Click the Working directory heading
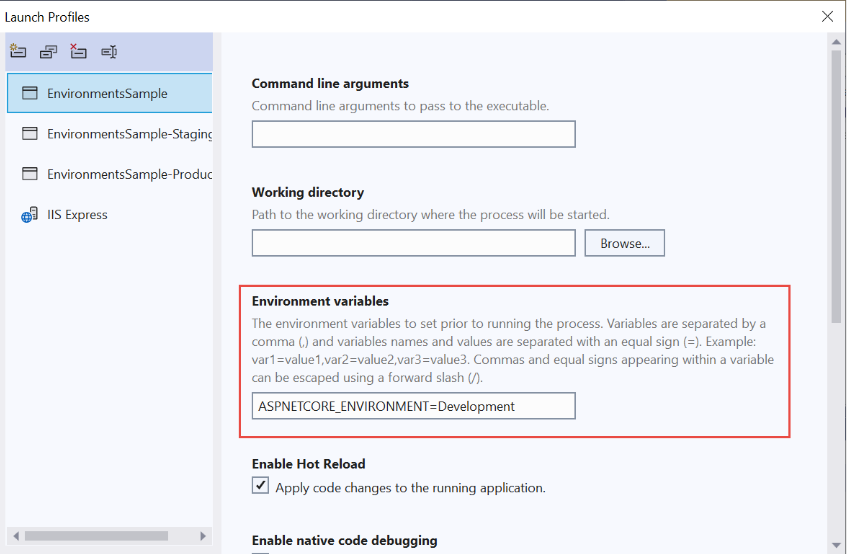847x554 pixels. tap(308, 192)
